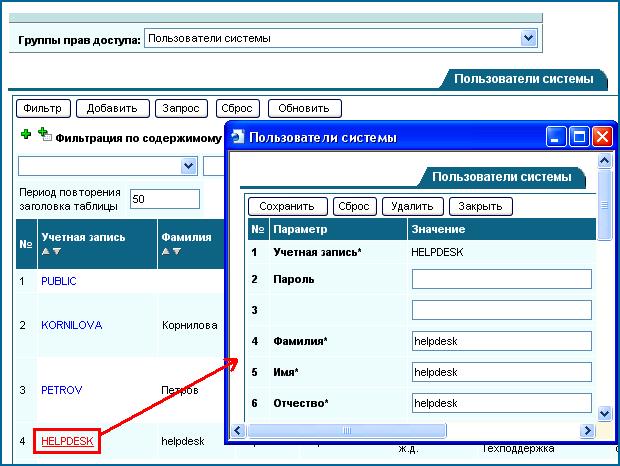The height and width of the screenshot is (466, 620).
Task: Click the popup vertical scrollbar thumb
Action: click(605, 205)
